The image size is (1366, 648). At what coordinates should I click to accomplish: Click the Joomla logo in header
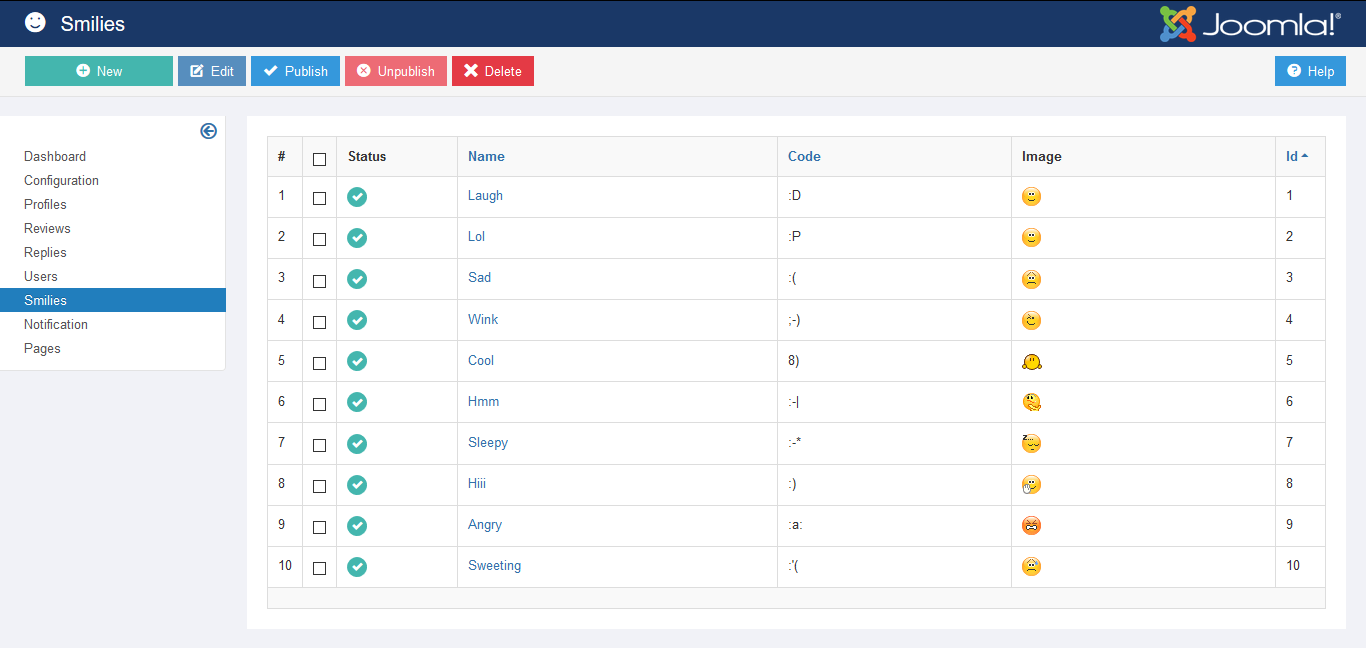[x=1250, y=24]
